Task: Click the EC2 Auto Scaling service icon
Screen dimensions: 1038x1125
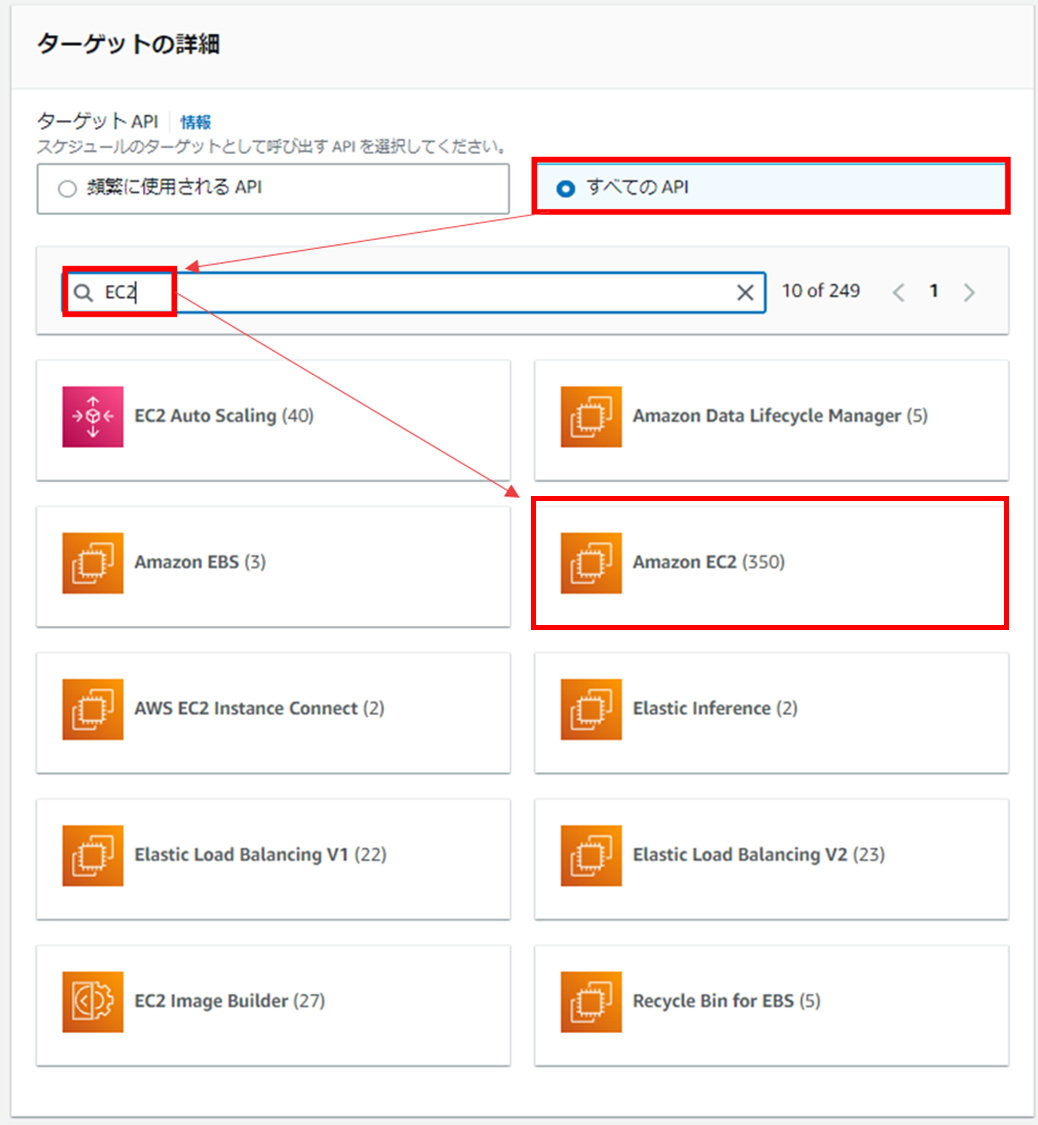Action: coord(93,417)
